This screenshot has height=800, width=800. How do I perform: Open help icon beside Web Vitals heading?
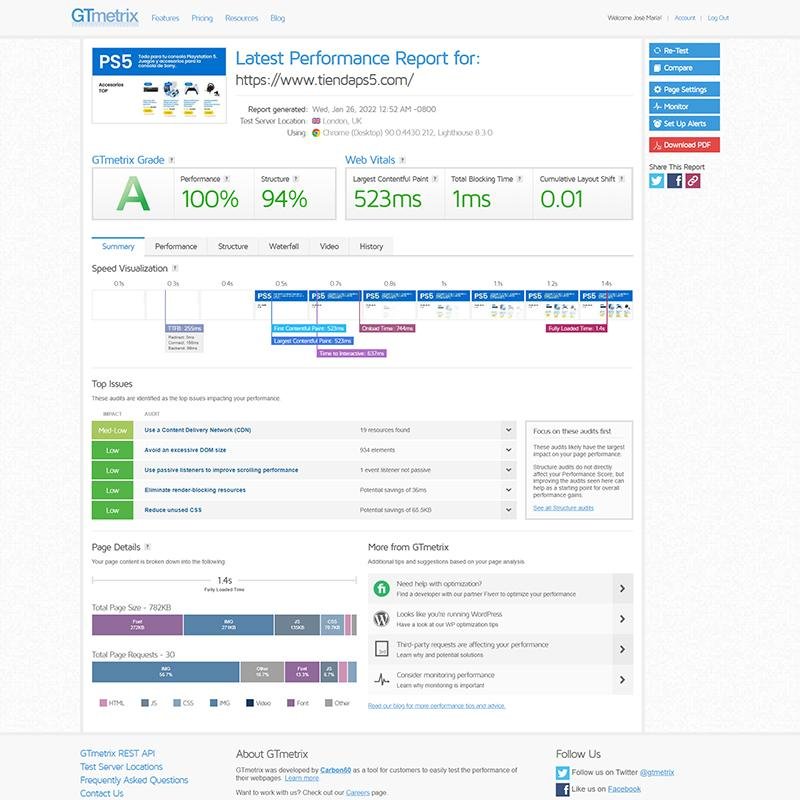(x=403, y=160)
